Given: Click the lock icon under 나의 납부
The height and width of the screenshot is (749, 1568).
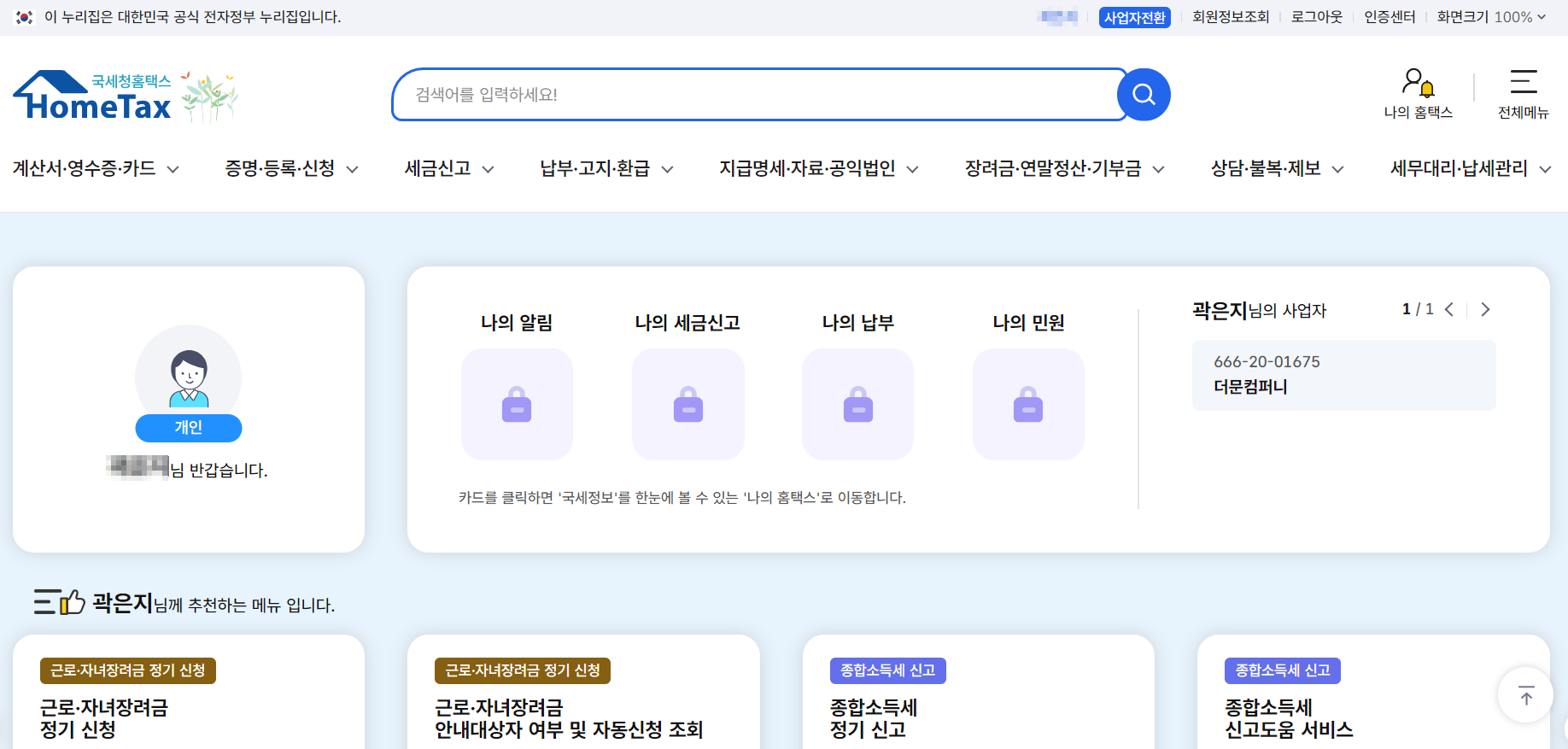Looking at the screenshot, I should tap(857, 405).
